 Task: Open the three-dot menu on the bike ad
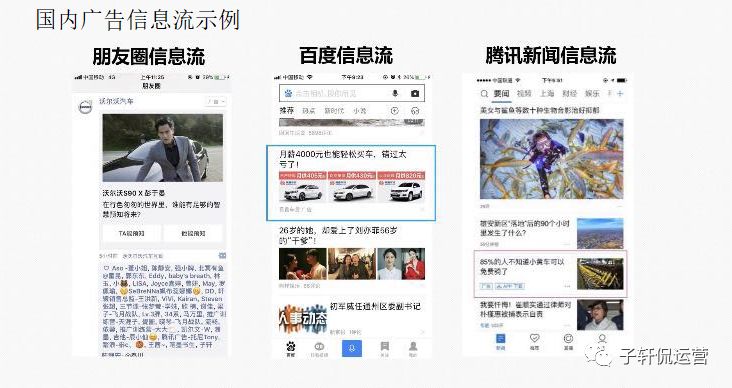click(x=567, y=286)
